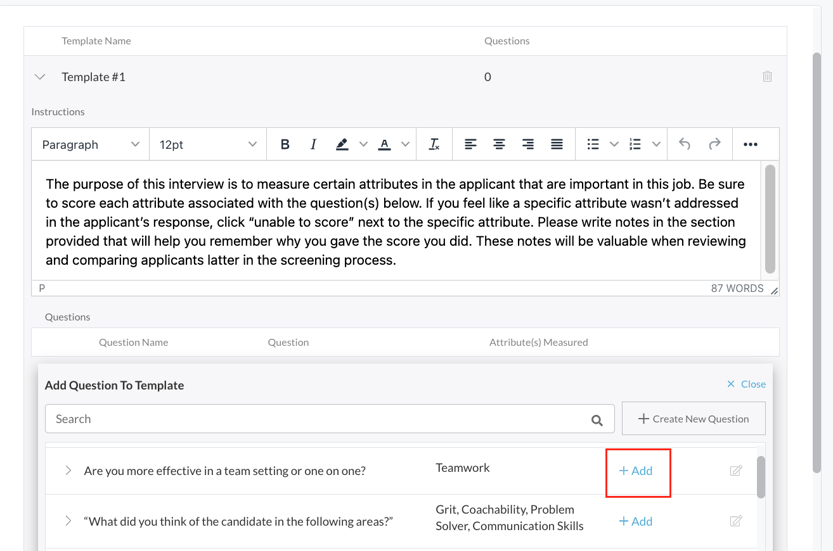Click Create New Question button
This screenshot has width=833, height=551.
click(x=693, y=419)
